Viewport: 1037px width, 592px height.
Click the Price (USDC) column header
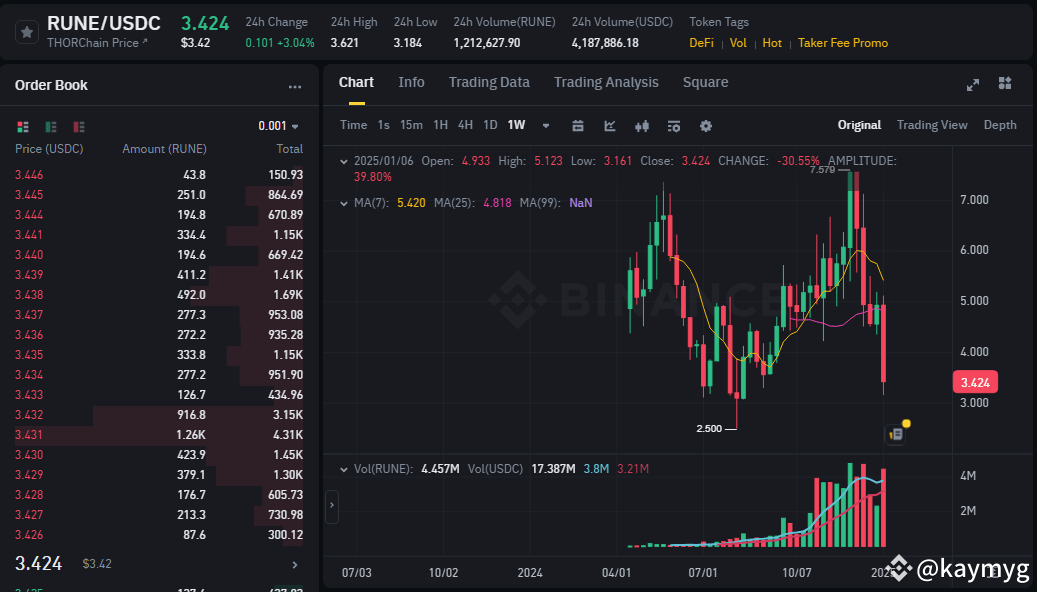click(x=49, y=149)
